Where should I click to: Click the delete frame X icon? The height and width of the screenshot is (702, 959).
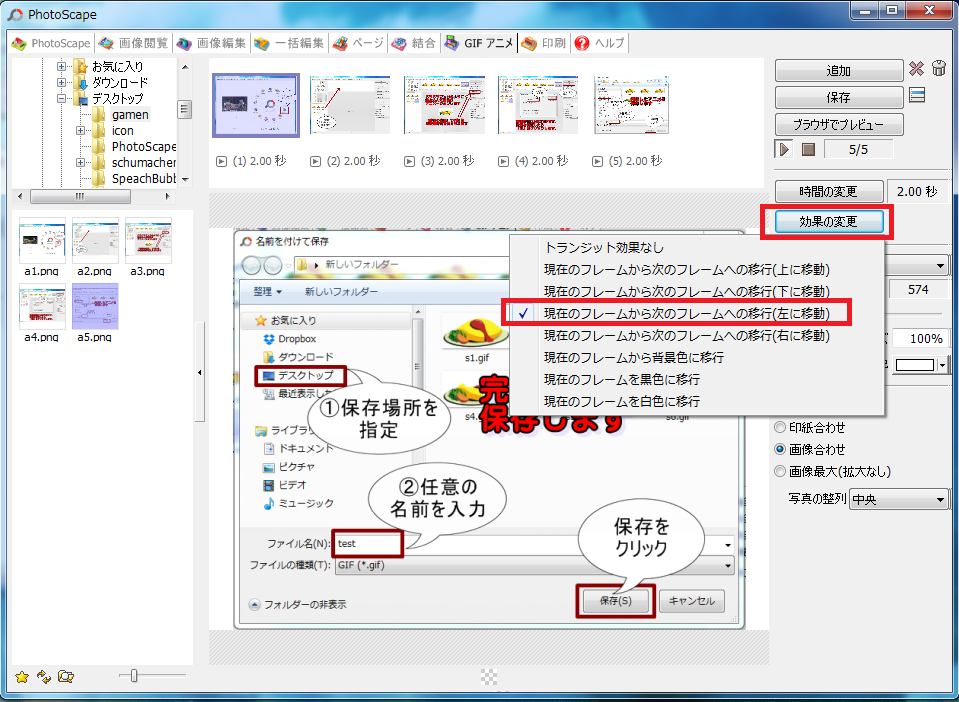click(916, 70)
